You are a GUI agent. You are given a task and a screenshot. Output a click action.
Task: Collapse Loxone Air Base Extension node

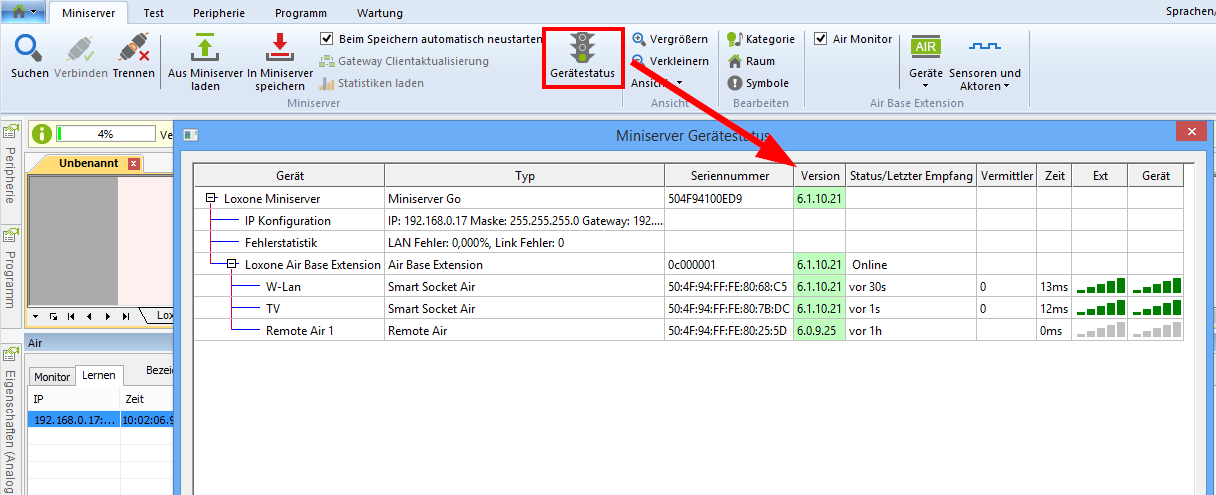pyautogui.click(x=232, y=265)
